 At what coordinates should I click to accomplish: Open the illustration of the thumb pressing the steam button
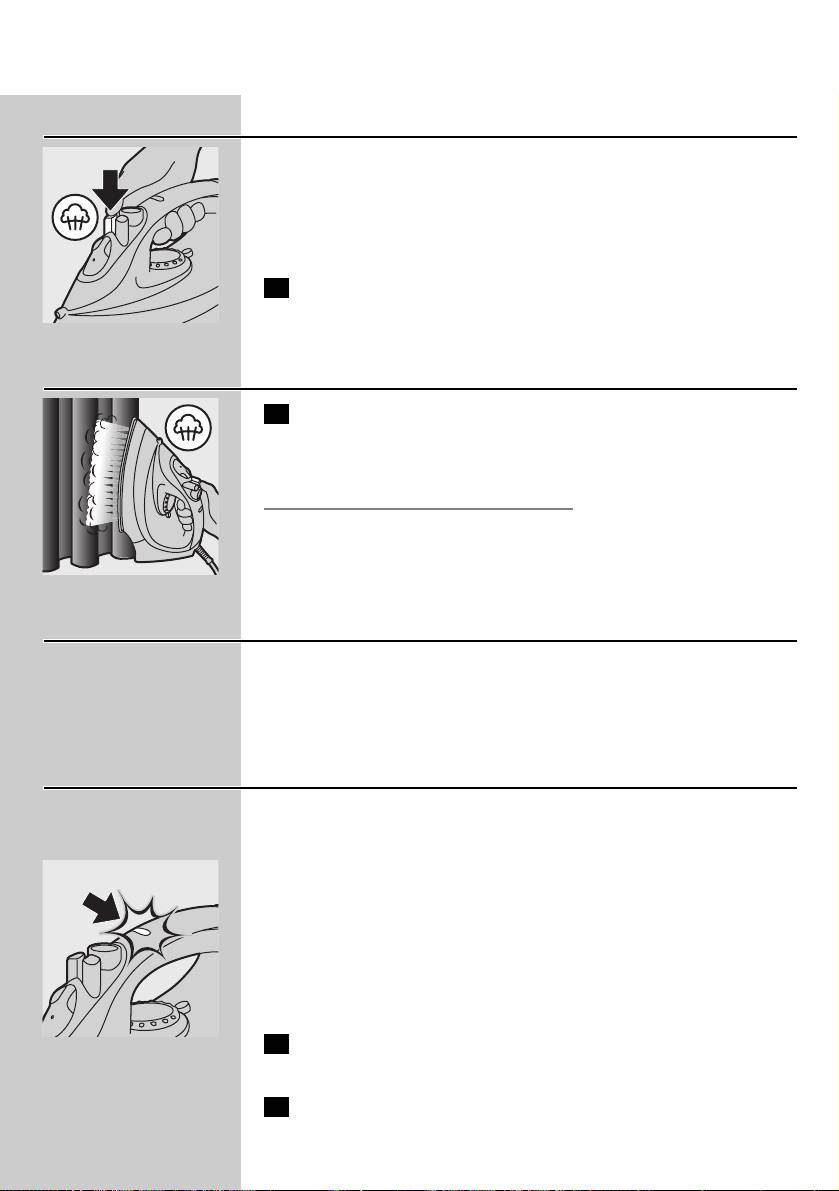coord(131,235)
